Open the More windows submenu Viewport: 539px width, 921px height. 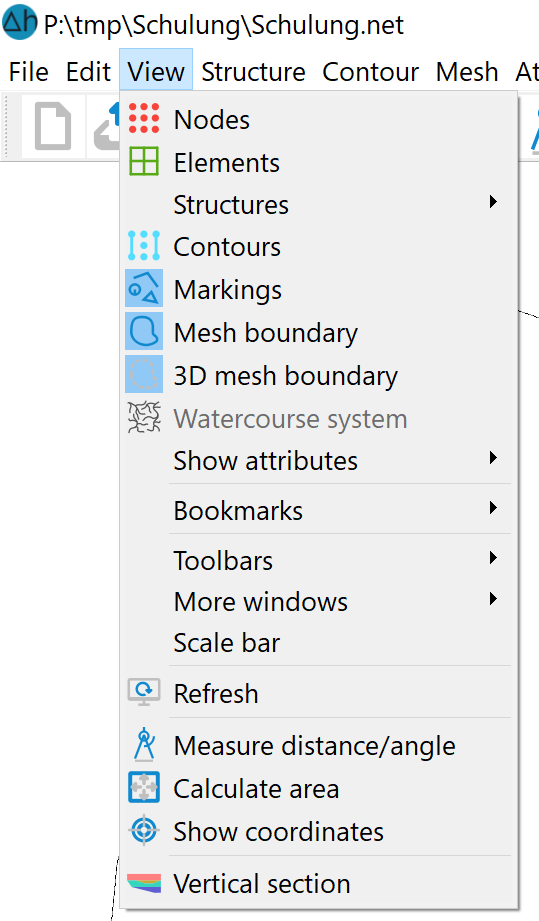click(x=318, y=601)
